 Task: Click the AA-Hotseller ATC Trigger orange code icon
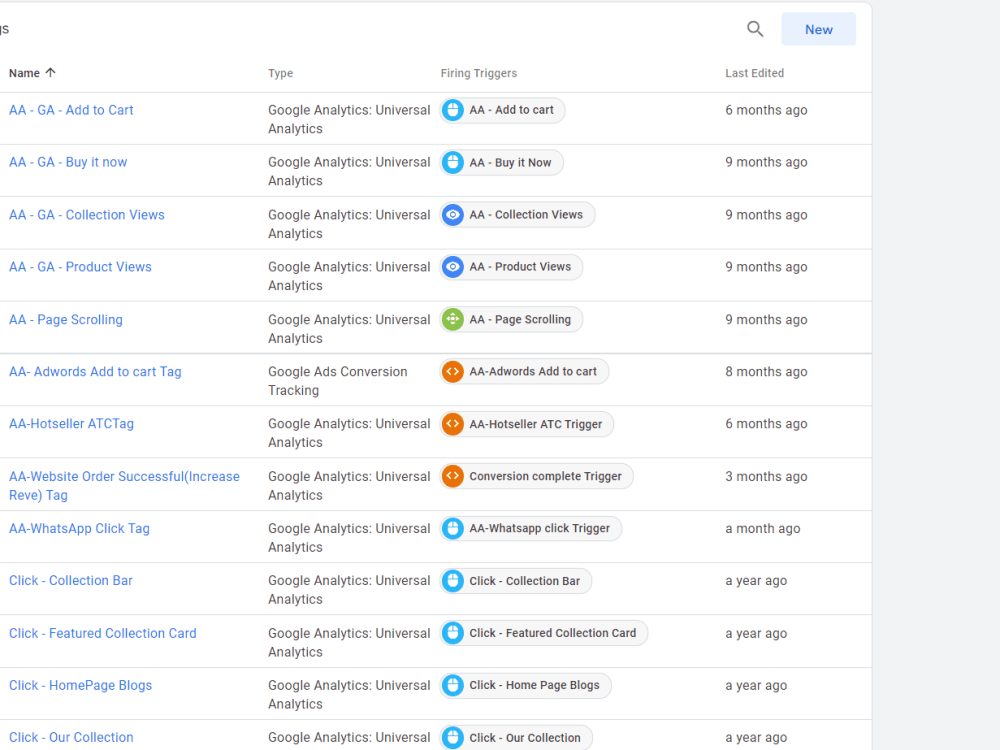[x=453, y=423]
